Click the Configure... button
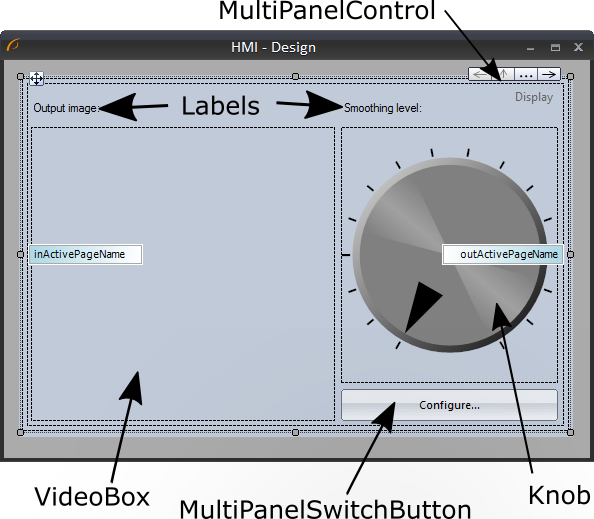Image resolution: width=594 pixels, height=519 pixels. [x=449, y=405]
